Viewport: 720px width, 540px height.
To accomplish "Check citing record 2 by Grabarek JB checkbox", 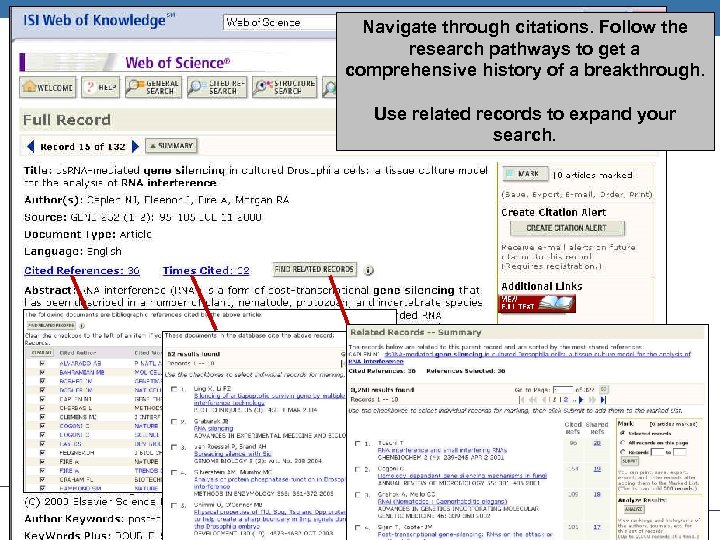I will point(174,422).
